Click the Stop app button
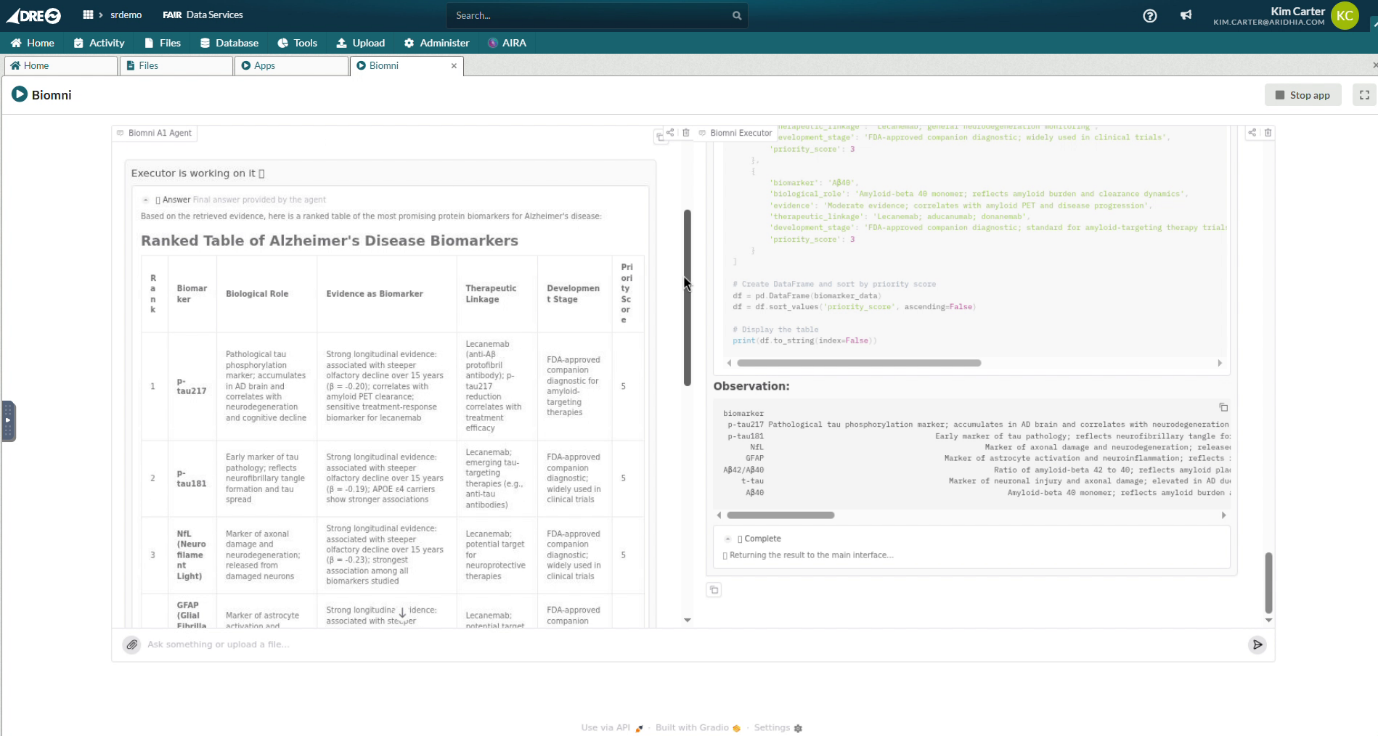 1302,95
